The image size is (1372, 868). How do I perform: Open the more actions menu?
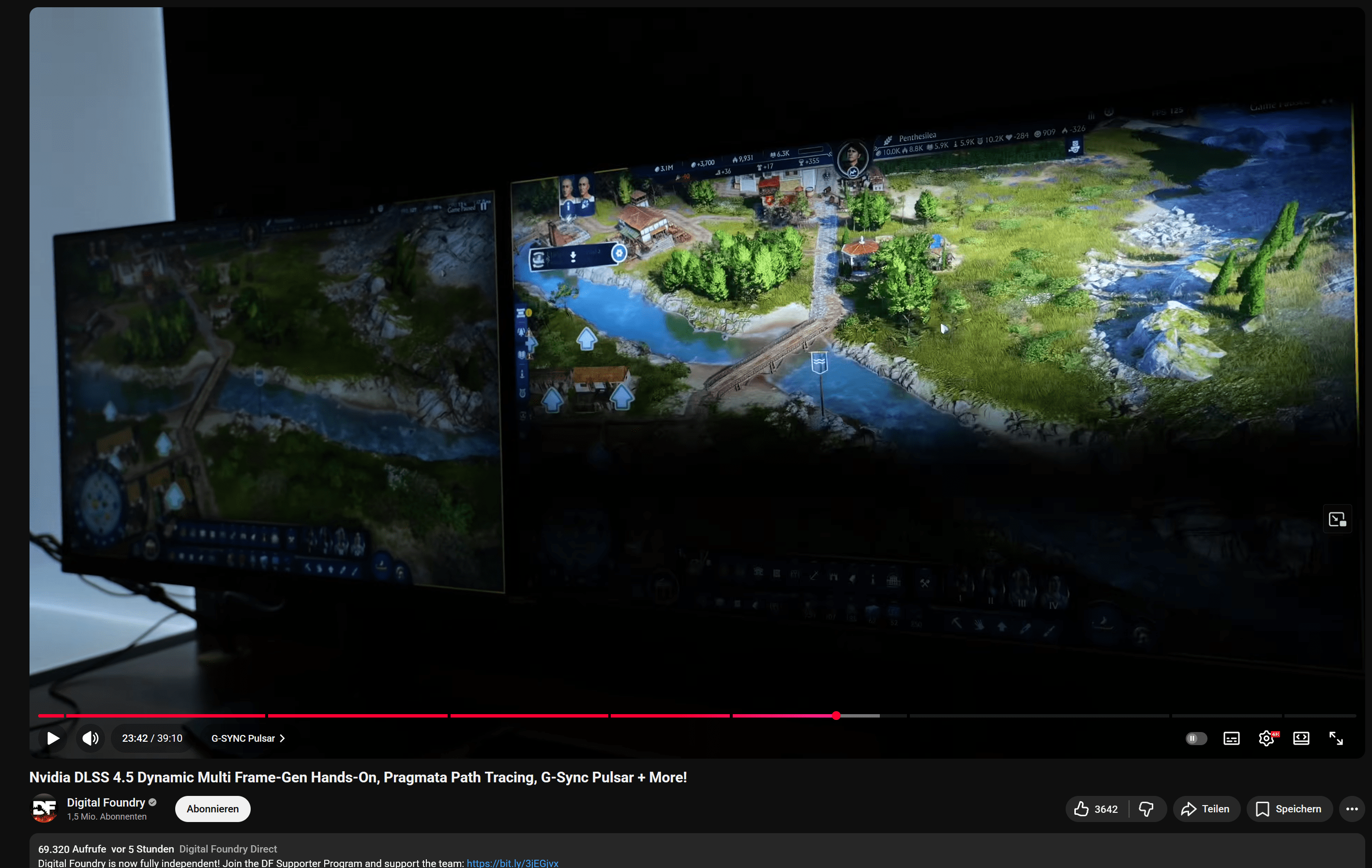pos(1352,809)
